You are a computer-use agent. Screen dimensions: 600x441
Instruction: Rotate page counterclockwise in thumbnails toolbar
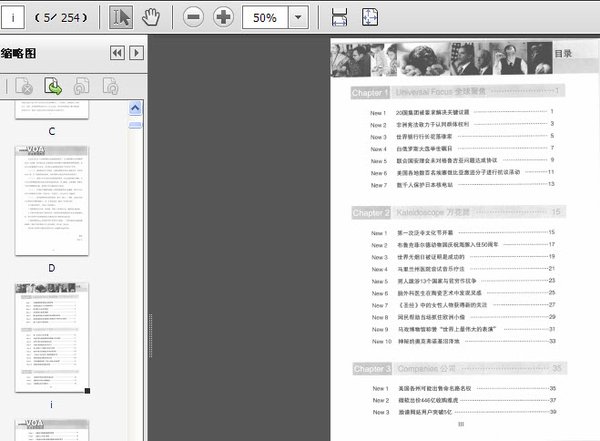pos(82,87)
